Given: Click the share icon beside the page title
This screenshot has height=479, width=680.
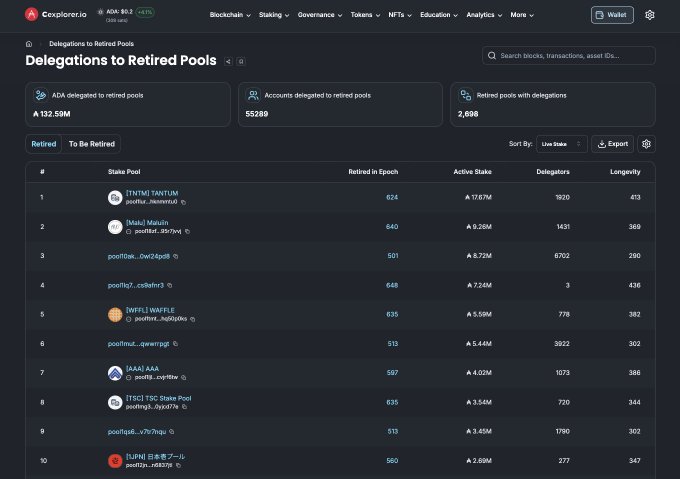Looking at the screenshot, I should pyautogui.click(x=228, y=62).
